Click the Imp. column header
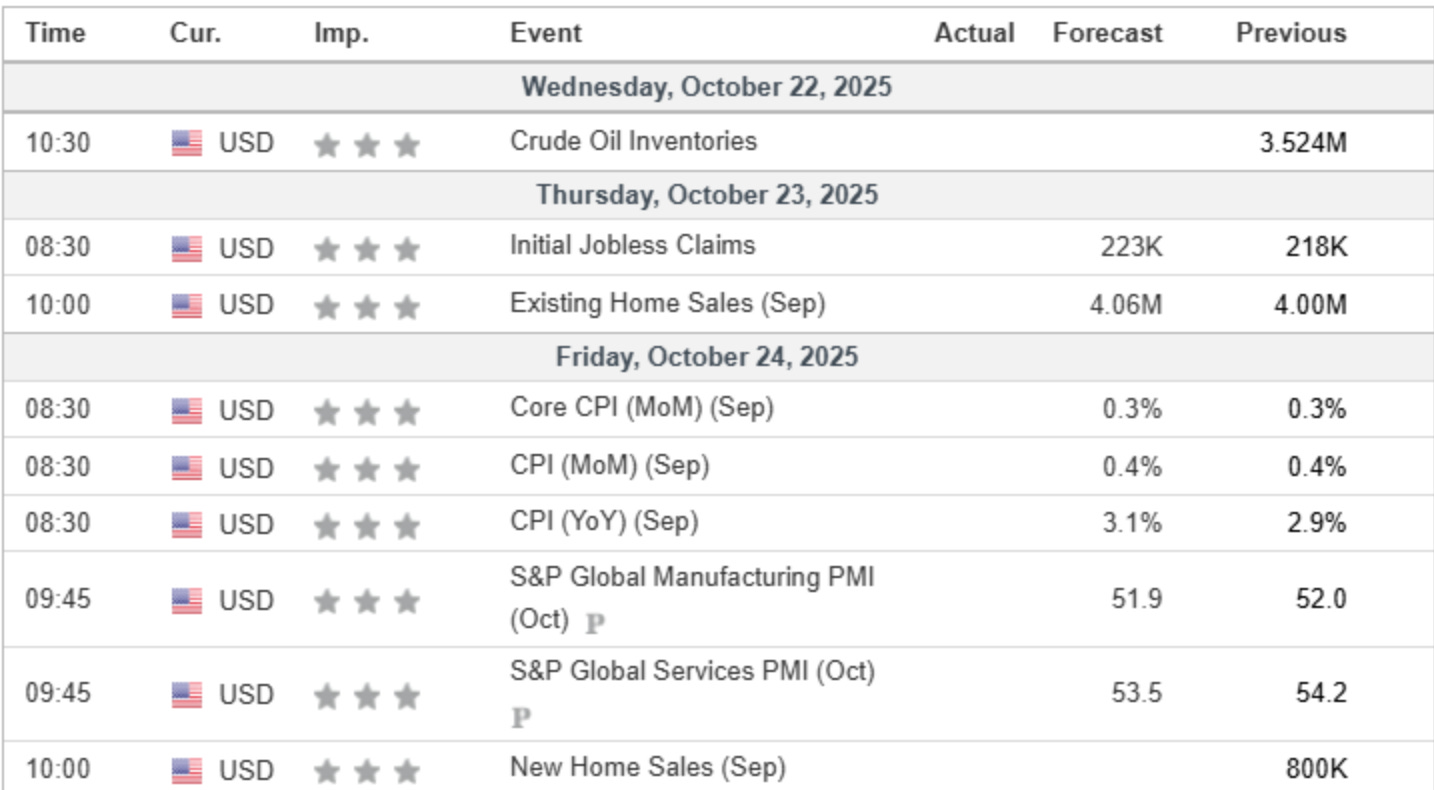This screenshot has height=790, width=1434. [341, 33]
